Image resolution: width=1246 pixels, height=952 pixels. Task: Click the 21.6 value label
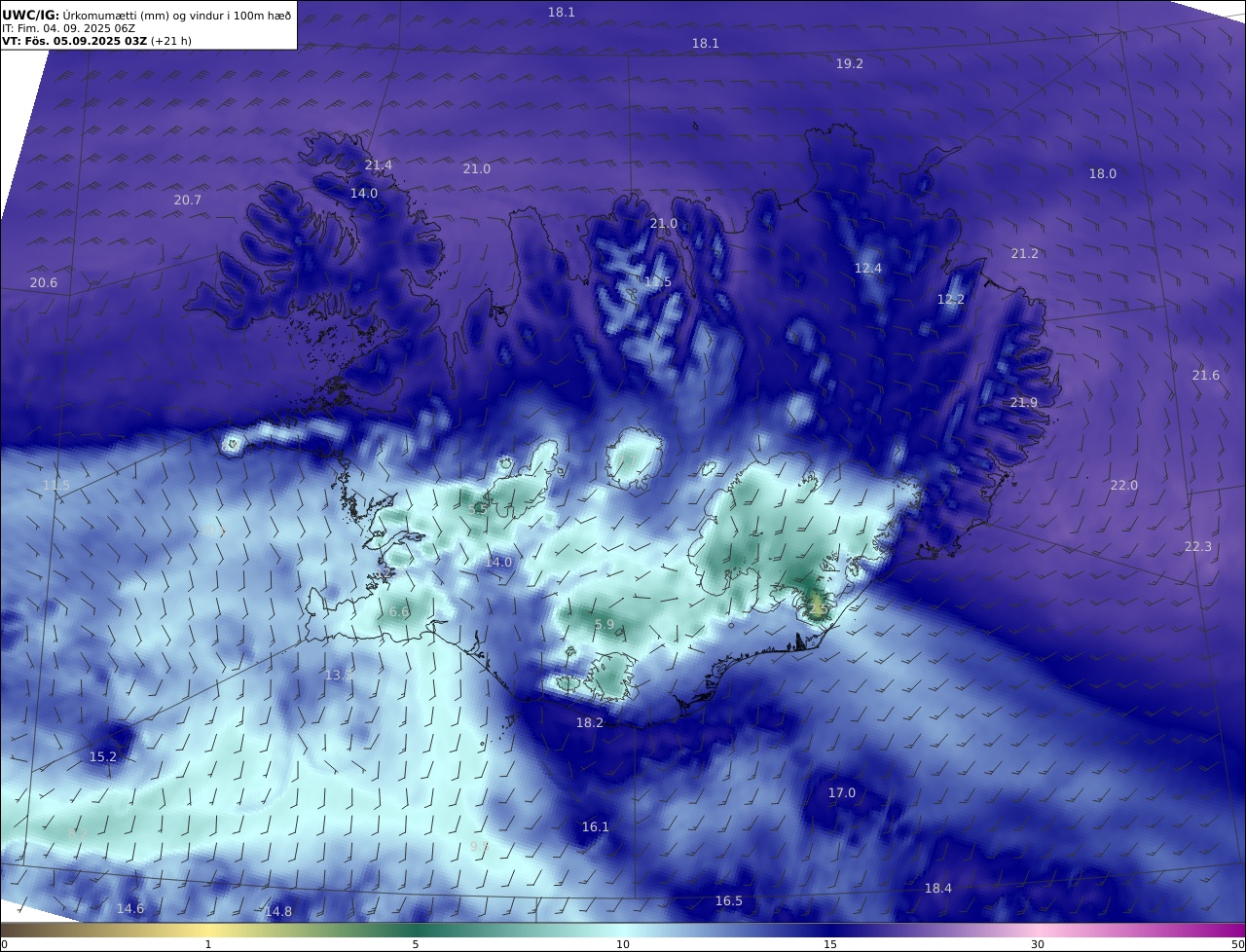(1206, 376)
